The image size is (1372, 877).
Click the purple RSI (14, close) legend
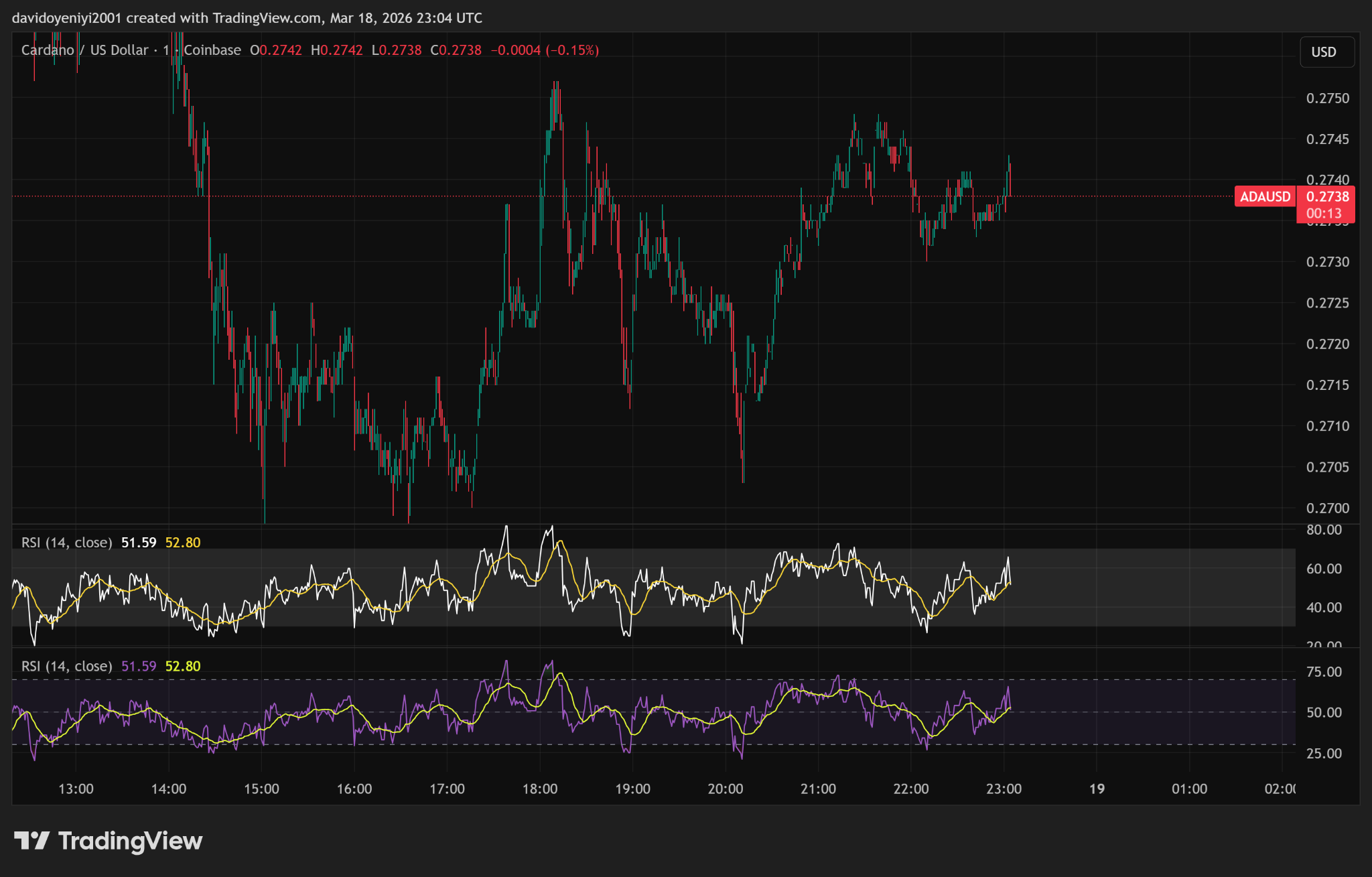tap(66, 667)
